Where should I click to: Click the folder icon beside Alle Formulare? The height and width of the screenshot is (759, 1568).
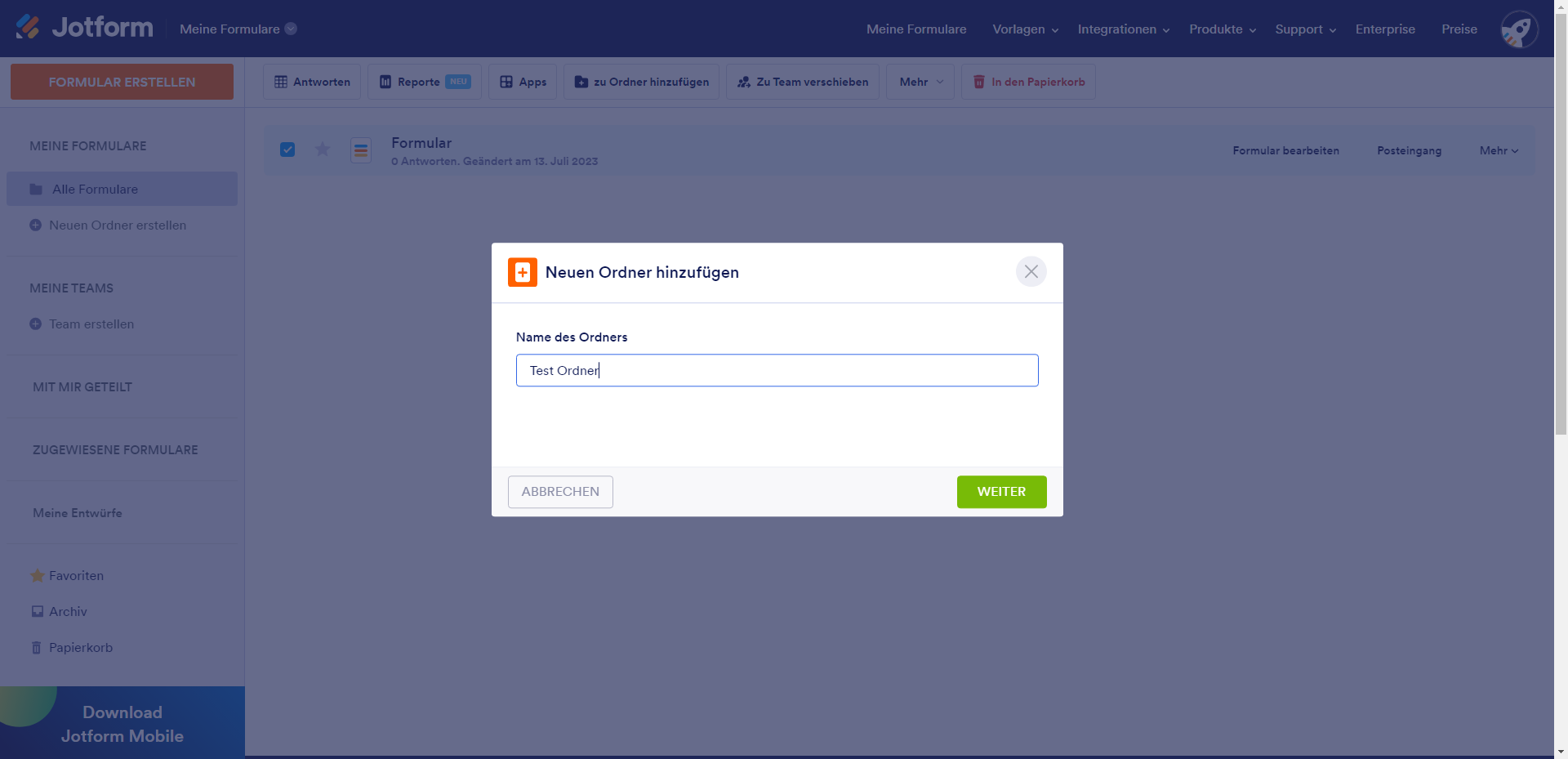click(x=36, y=190)
